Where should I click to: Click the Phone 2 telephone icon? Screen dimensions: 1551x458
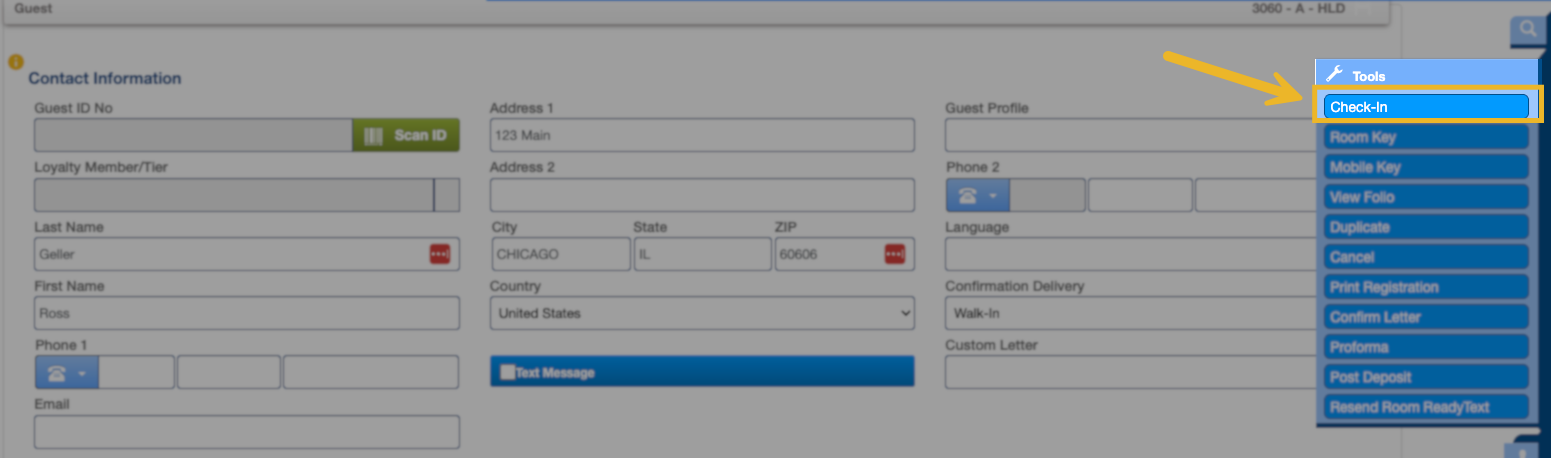pyautogui.click(x=967, y=195)
